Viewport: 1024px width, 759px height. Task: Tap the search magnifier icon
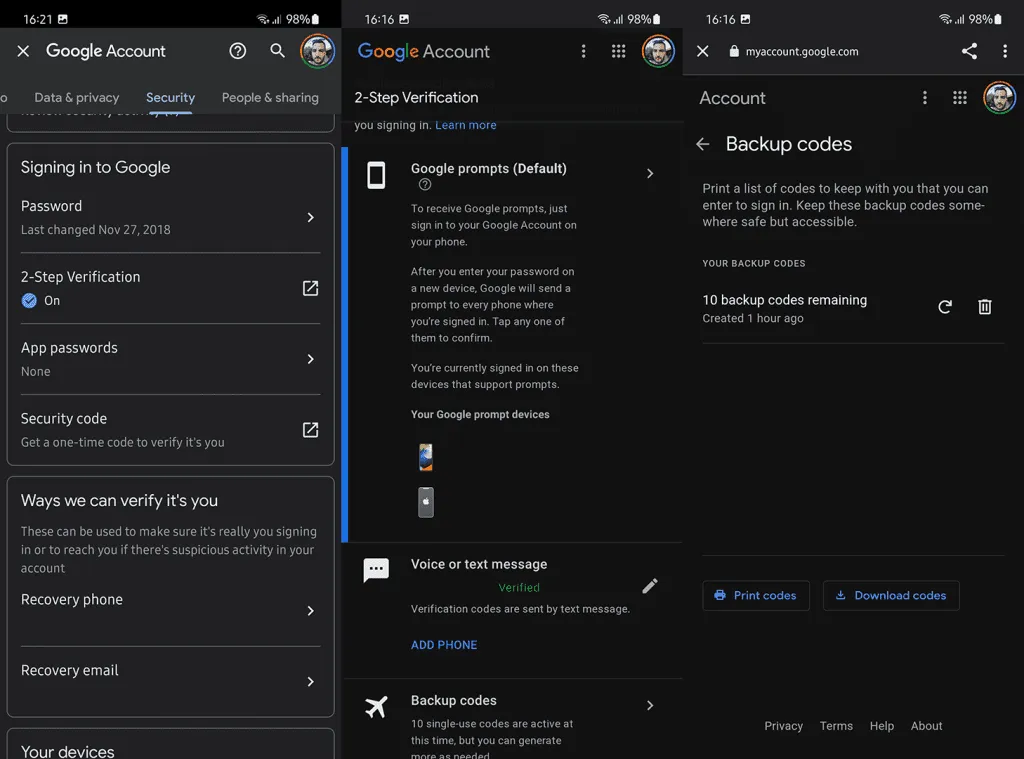278,51
